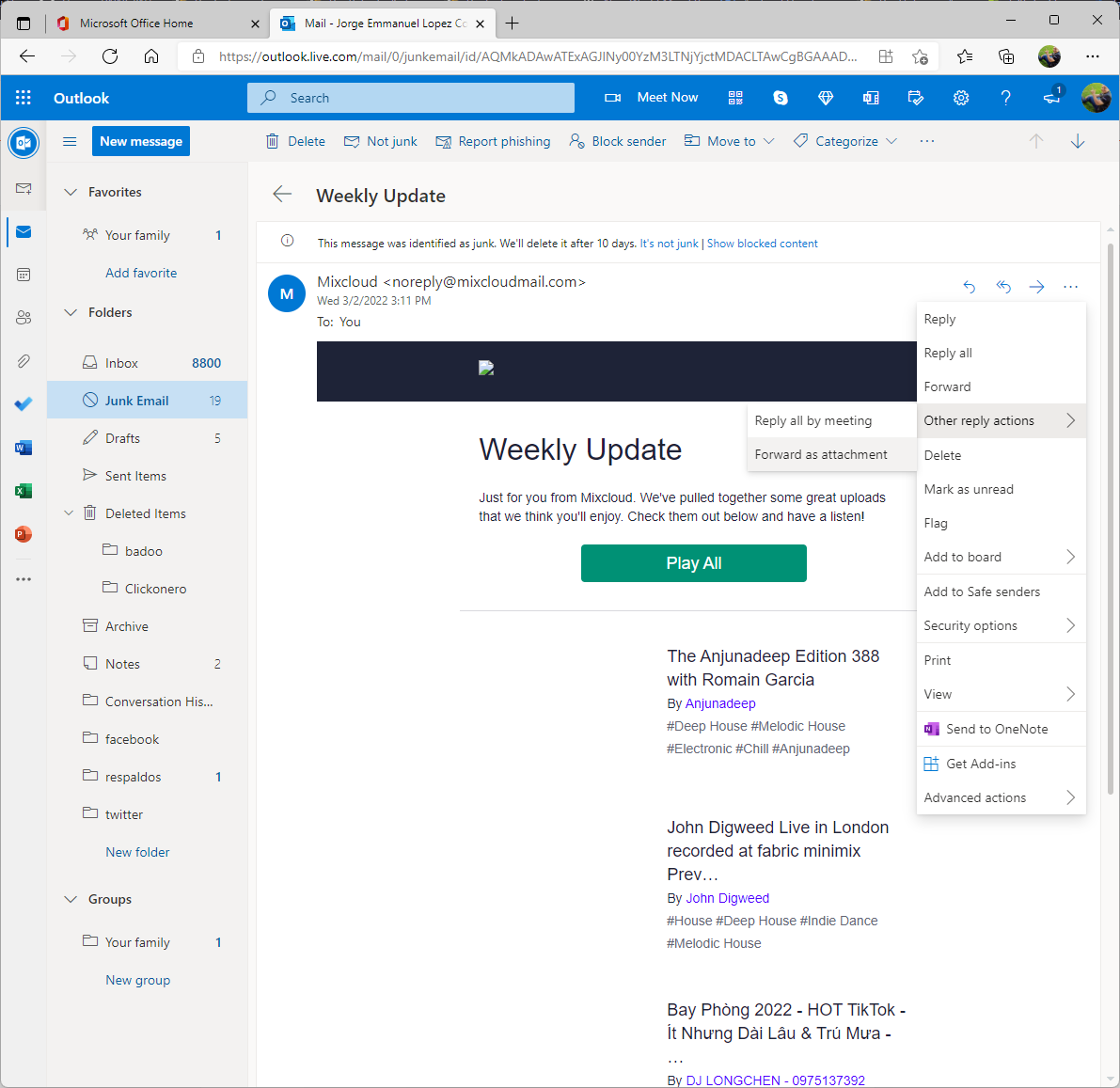
Task: Select Flag in the context menu
Action: [1002, 523]
